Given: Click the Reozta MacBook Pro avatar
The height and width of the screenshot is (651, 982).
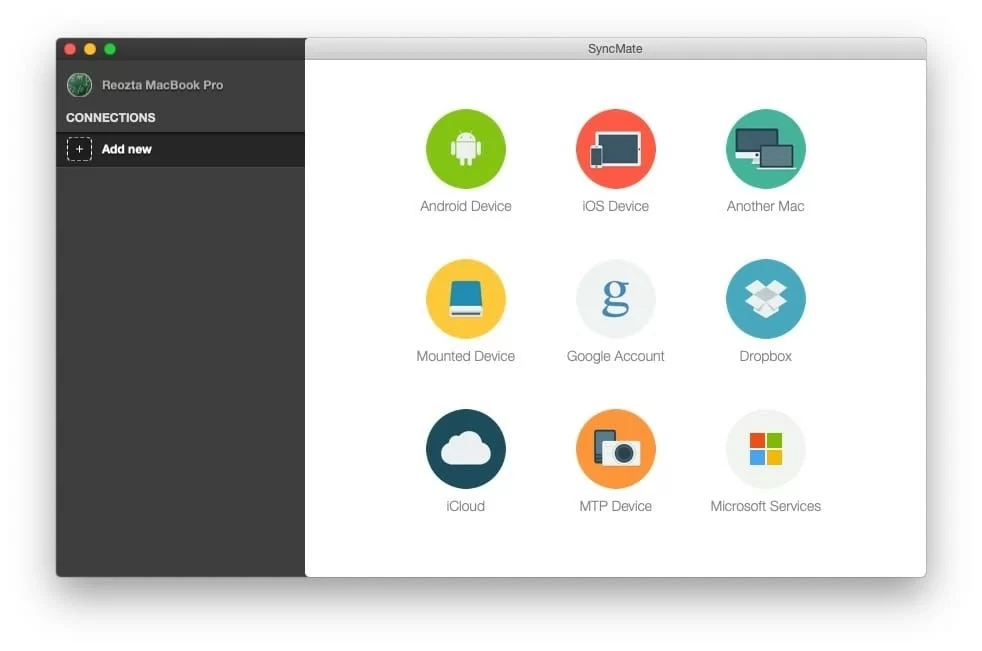Looking at the screenshot, I should point(80,85).
